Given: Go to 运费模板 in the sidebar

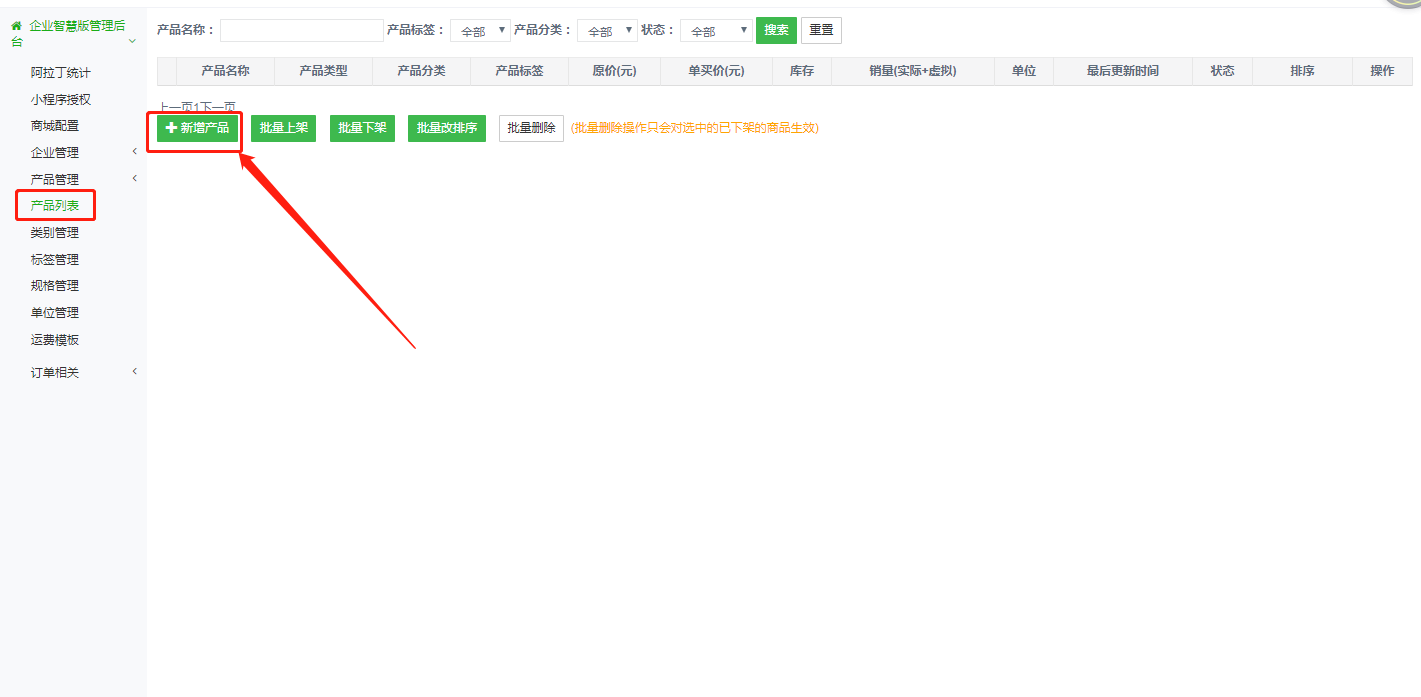Looking at the screenshot, I should pyautogui.click(x=55, y=340).
